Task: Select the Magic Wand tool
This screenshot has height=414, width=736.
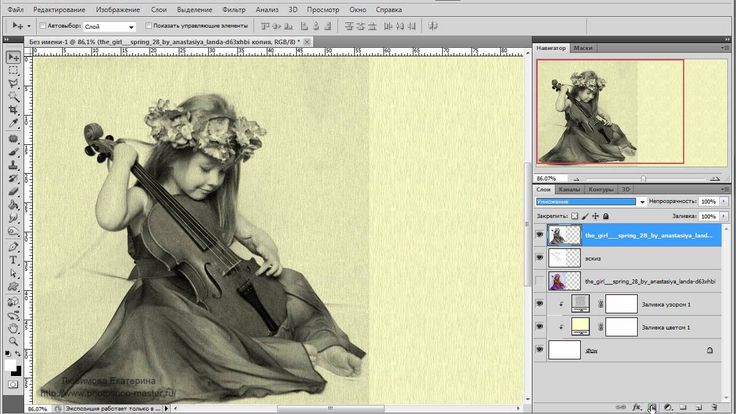Action: click(x=13, y=97)
